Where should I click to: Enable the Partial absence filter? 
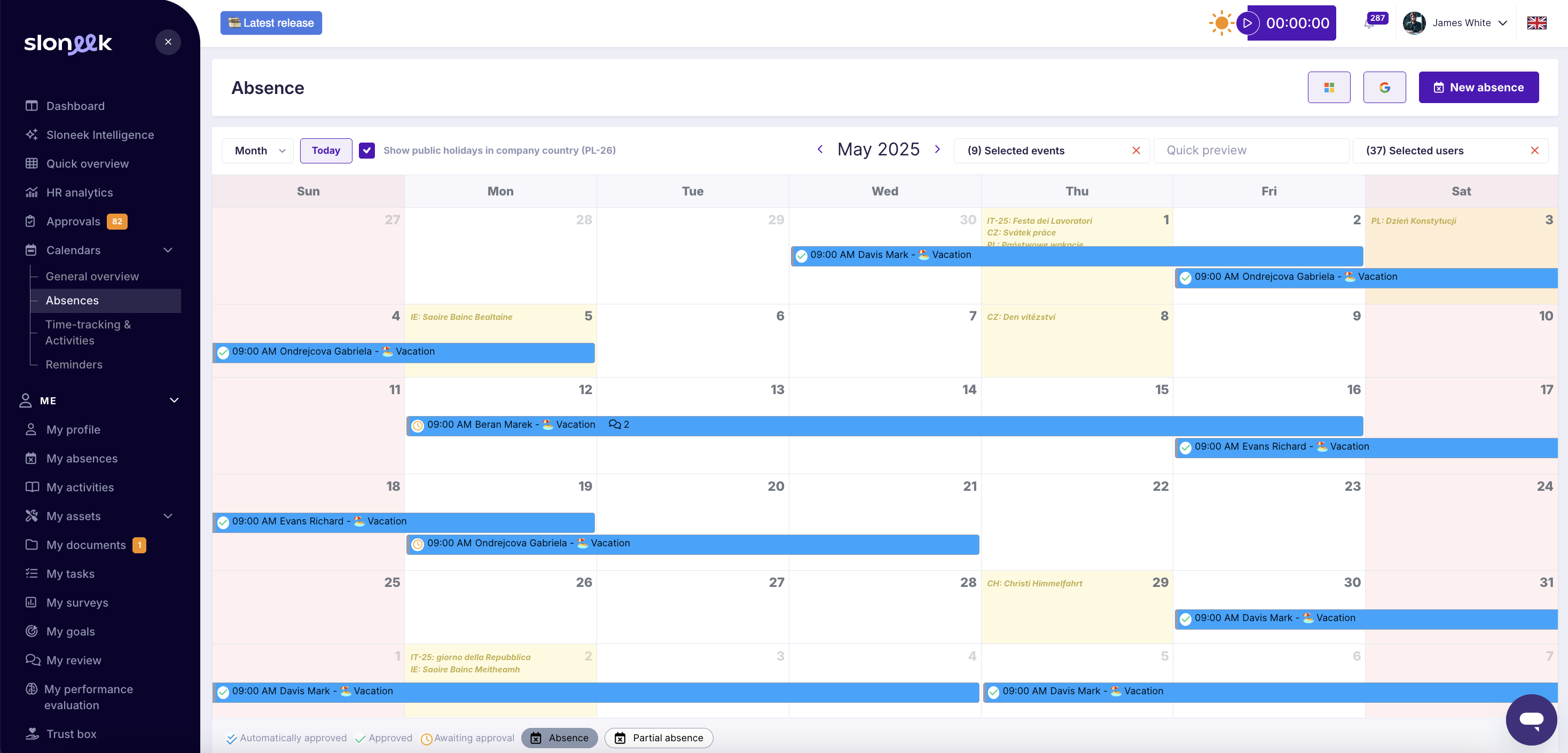tap(658, 738)
